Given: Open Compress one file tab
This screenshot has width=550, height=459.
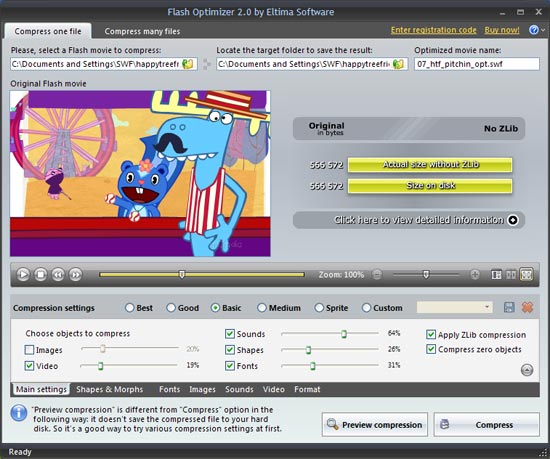Looking at the screenshot, I should (x=48, y=31).
